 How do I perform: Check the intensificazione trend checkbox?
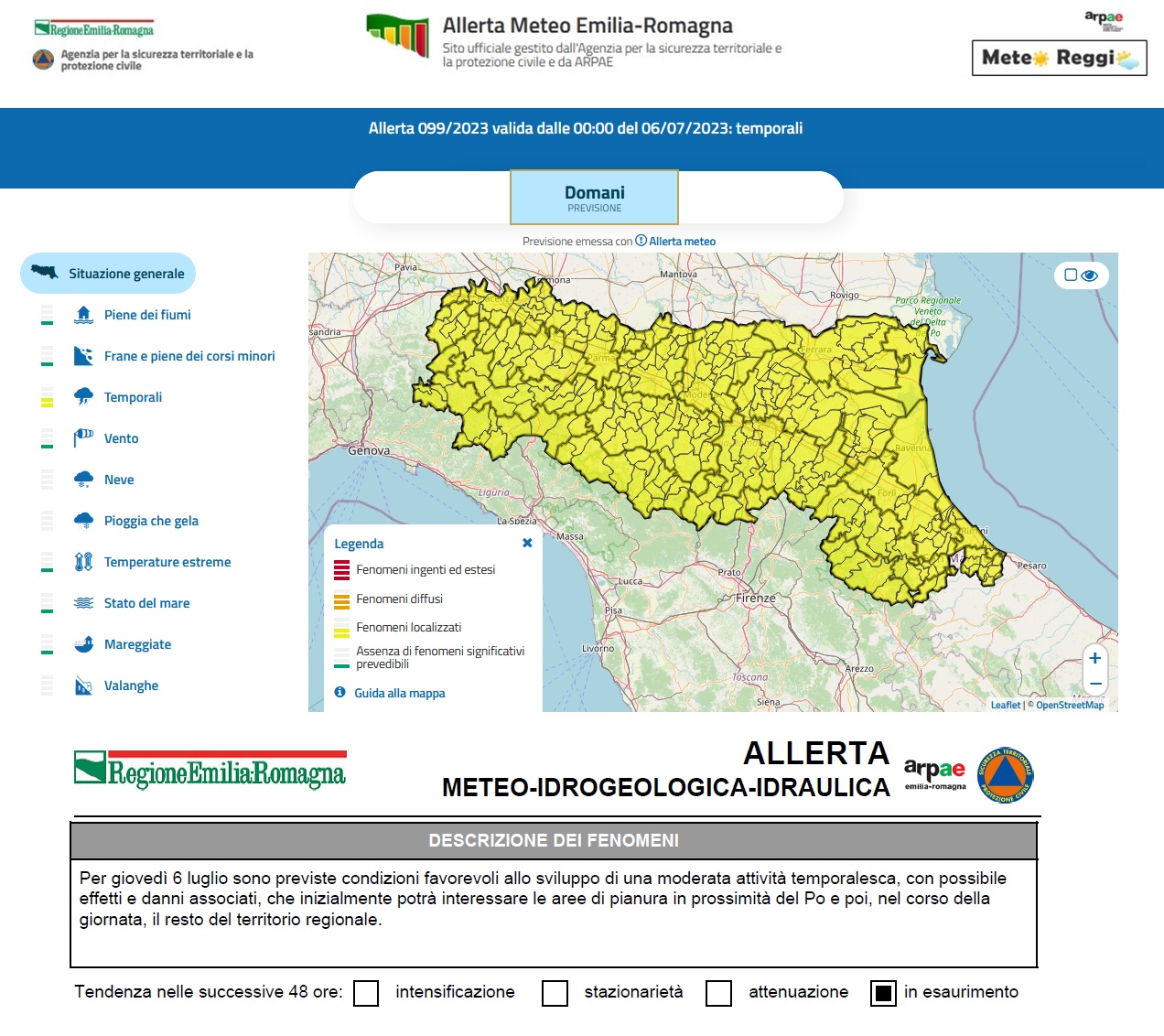coord(366,993)
